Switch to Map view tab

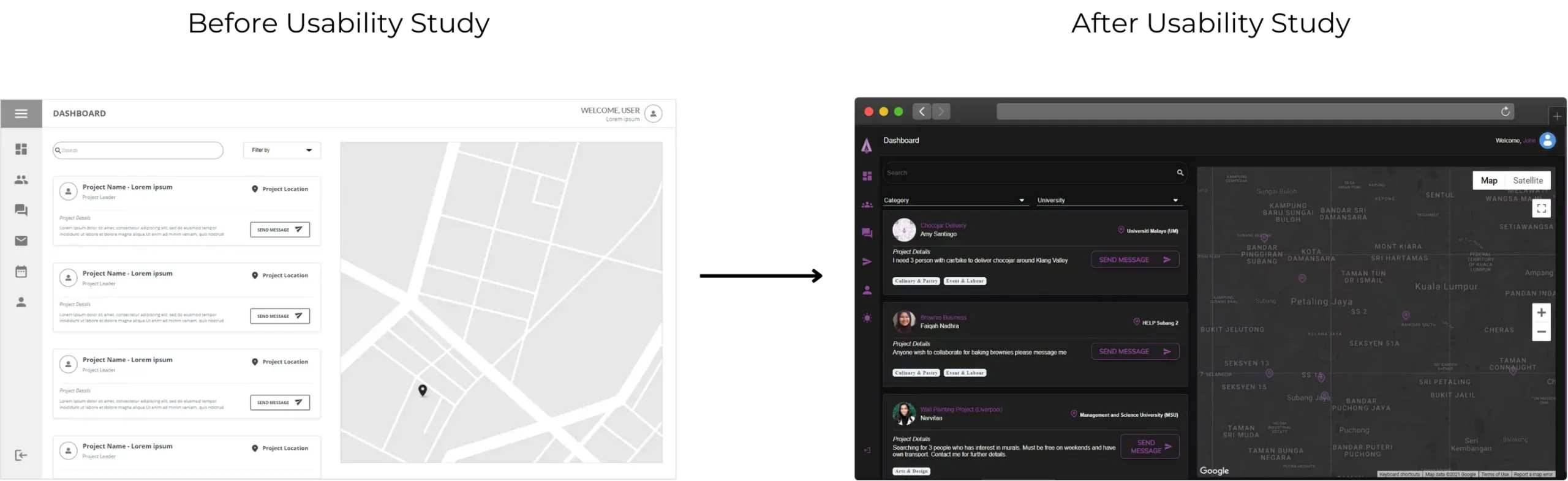[1488, 181]
